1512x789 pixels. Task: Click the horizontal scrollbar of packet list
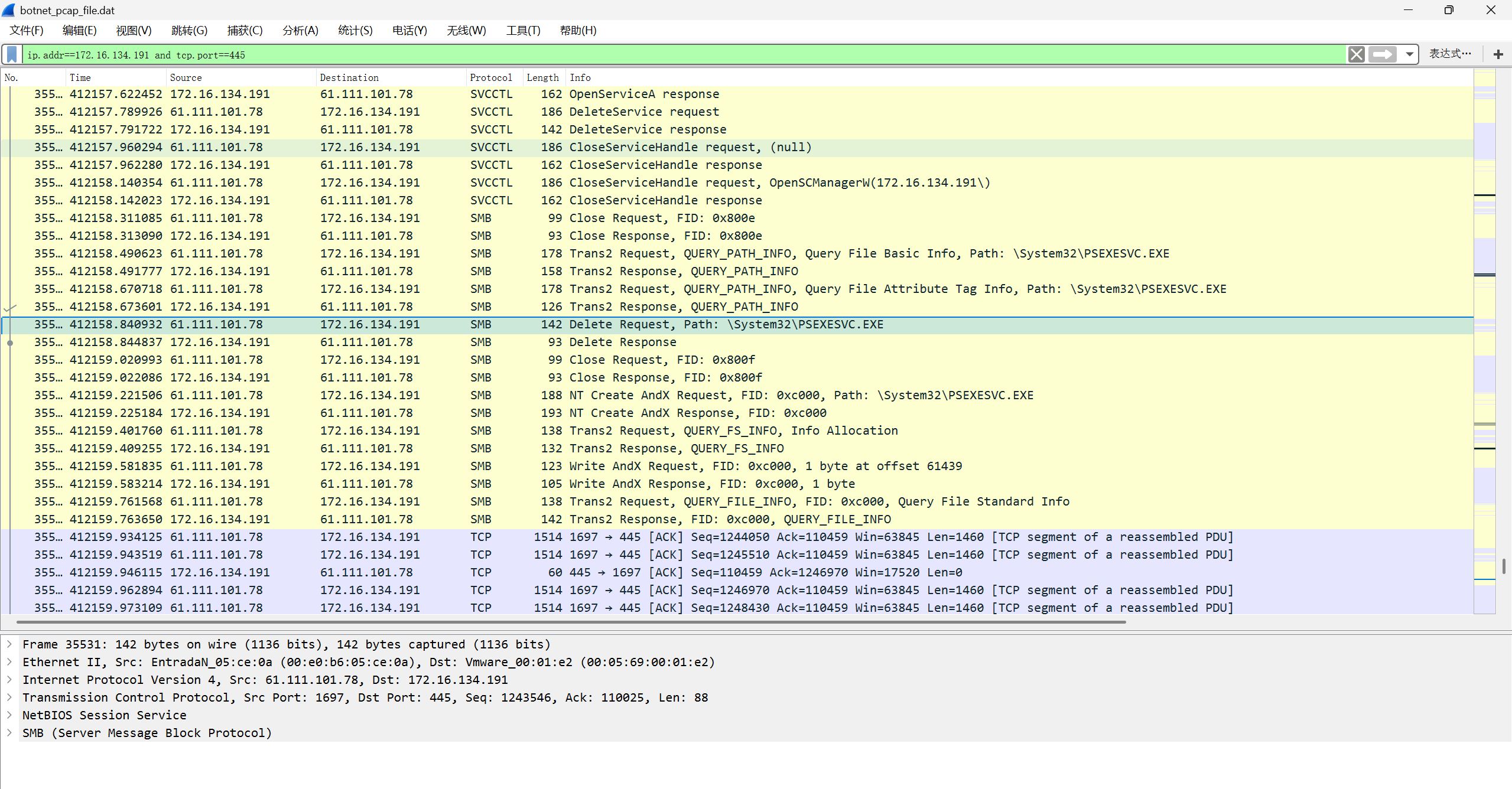coord(571,622)
